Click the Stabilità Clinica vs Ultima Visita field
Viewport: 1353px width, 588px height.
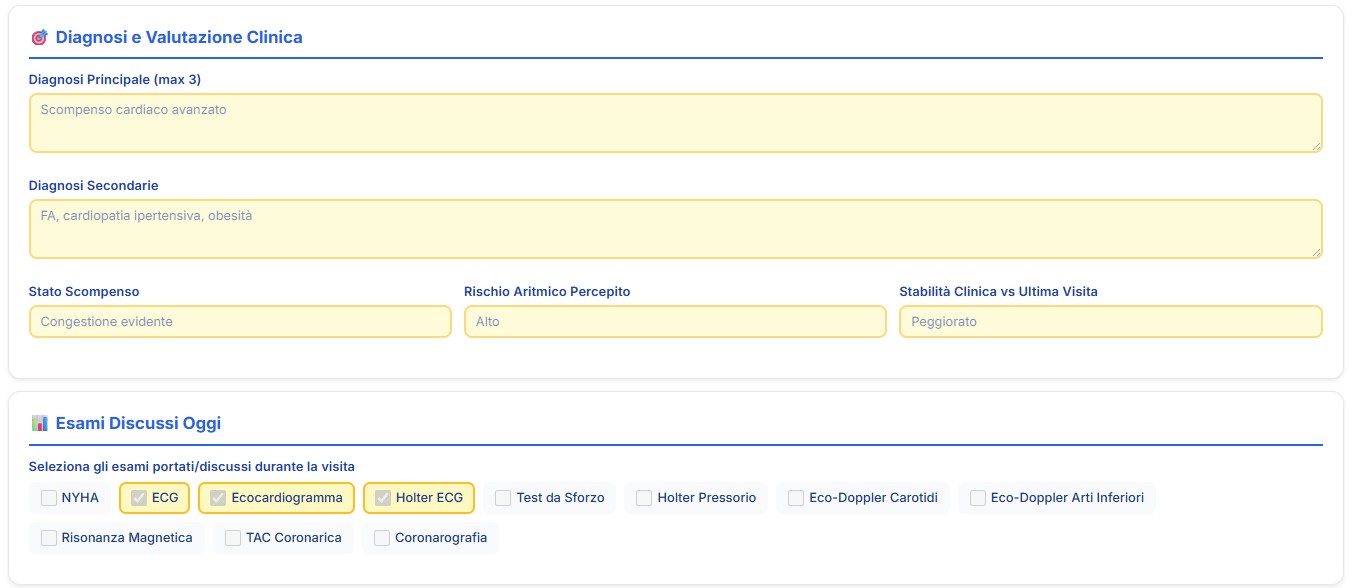point(1110,322)
